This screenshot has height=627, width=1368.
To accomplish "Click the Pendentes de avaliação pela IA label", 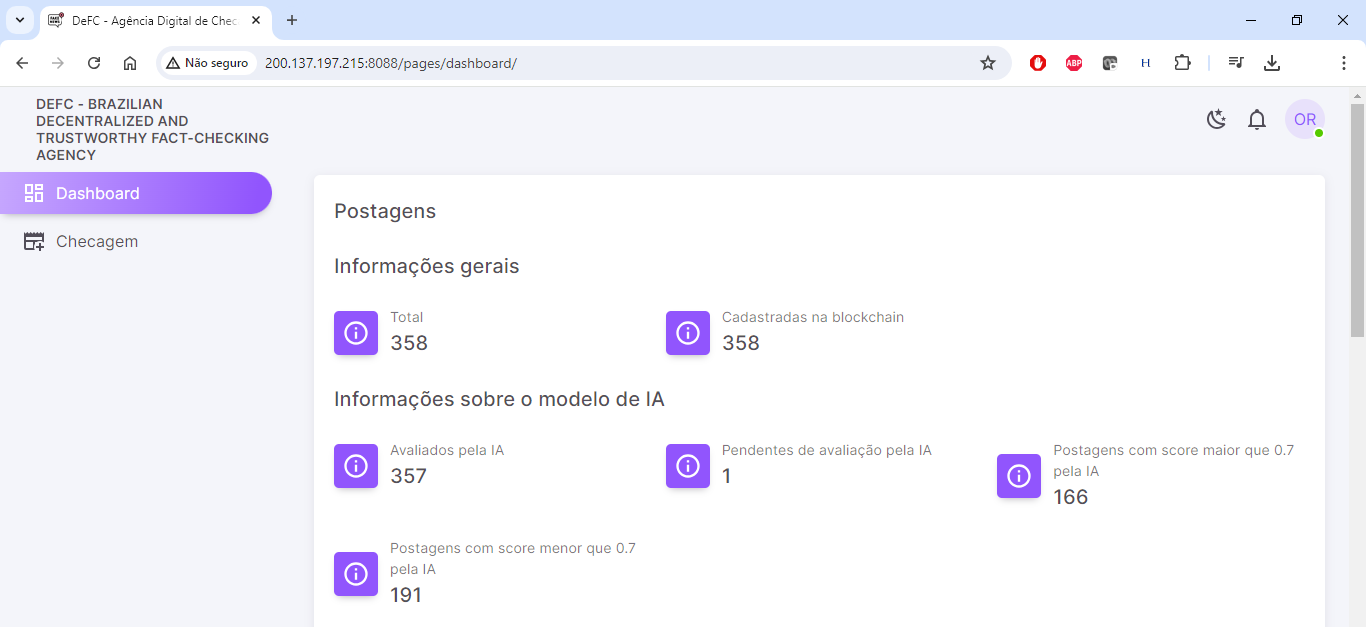I will click(x=827, y=450).
